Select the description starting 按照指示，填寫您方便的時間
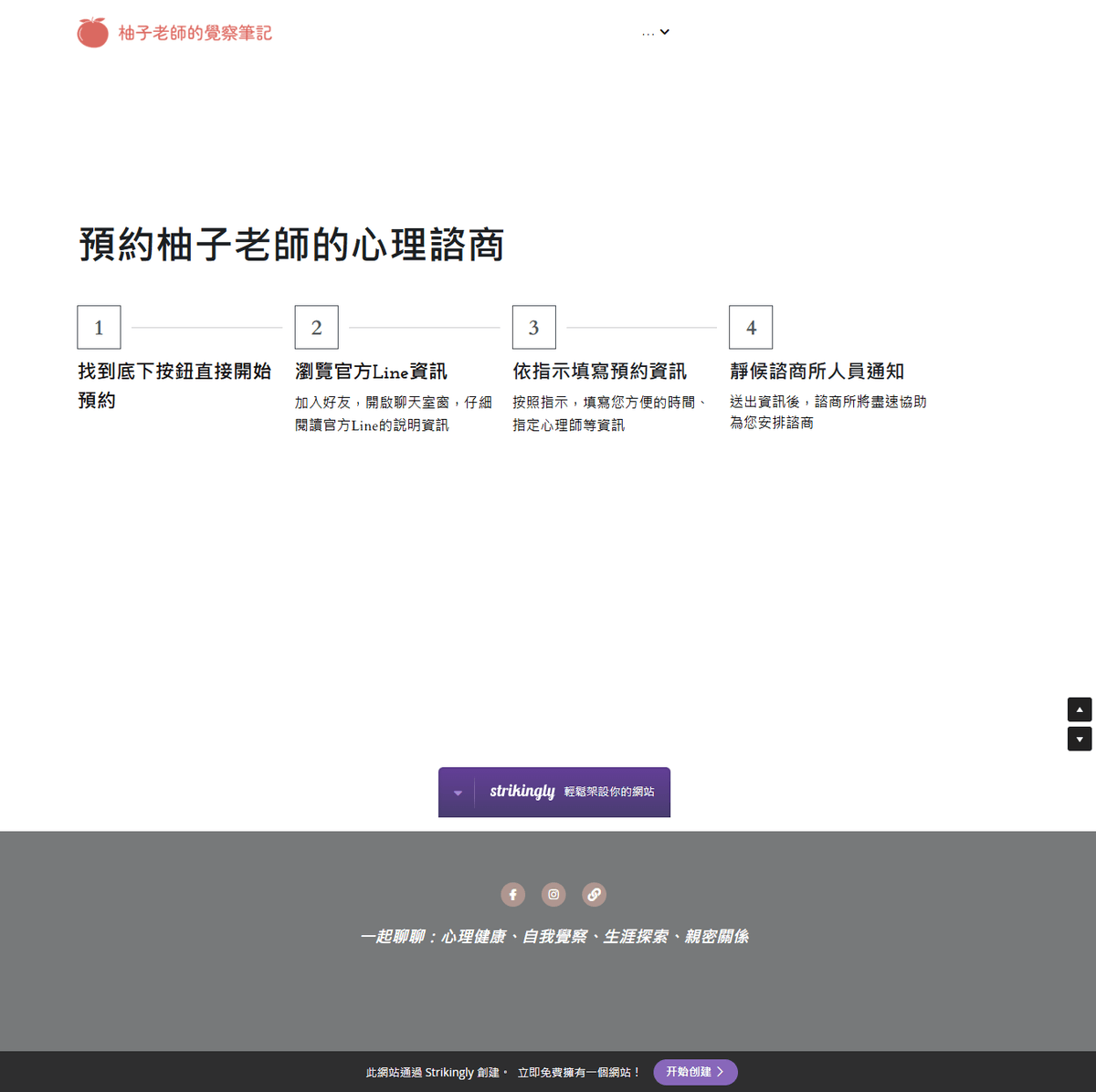 coord(610,414)
